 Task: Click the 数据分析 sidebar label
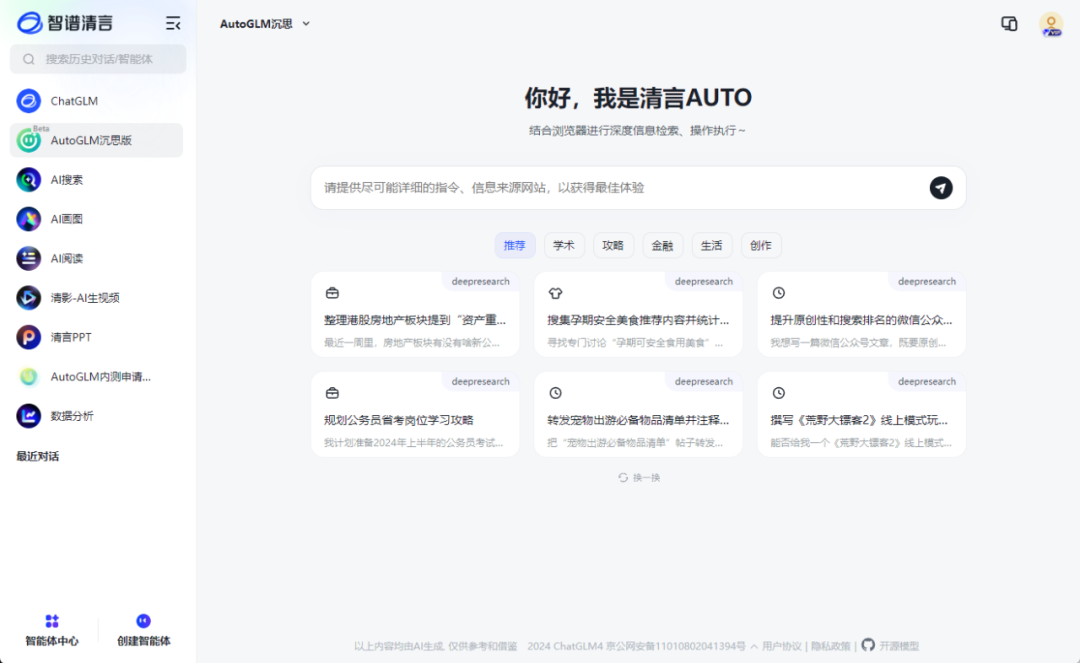(x=72, y=416)
